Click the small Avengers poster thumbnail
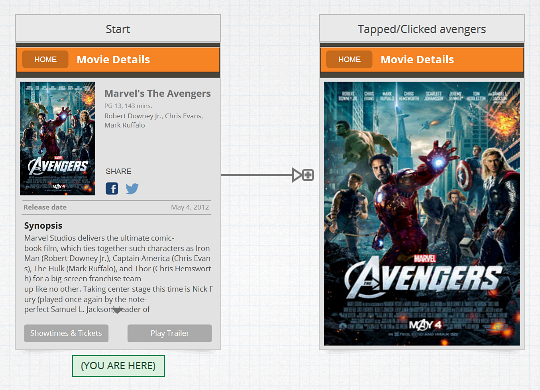Screen dimensions: 540x390 coord(58,138)
